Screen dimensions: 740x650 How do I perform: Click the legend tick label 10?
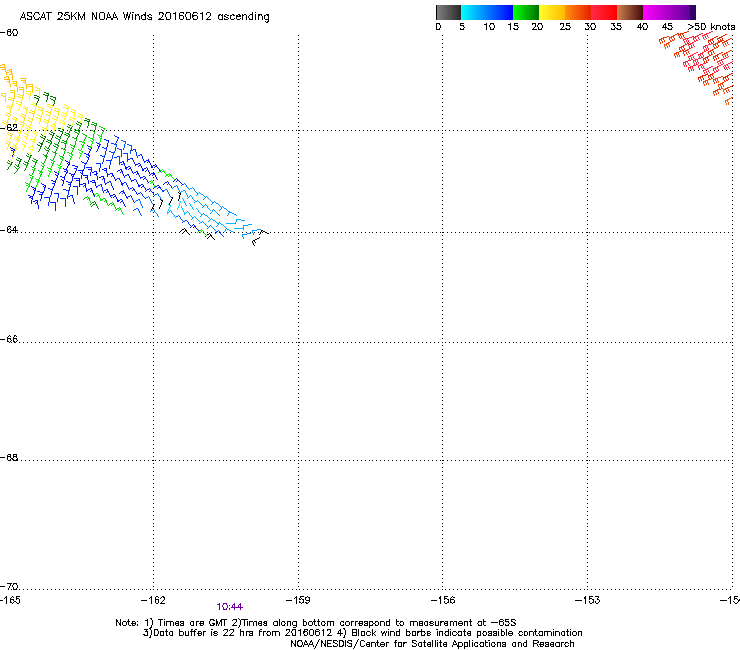[489, 27]
